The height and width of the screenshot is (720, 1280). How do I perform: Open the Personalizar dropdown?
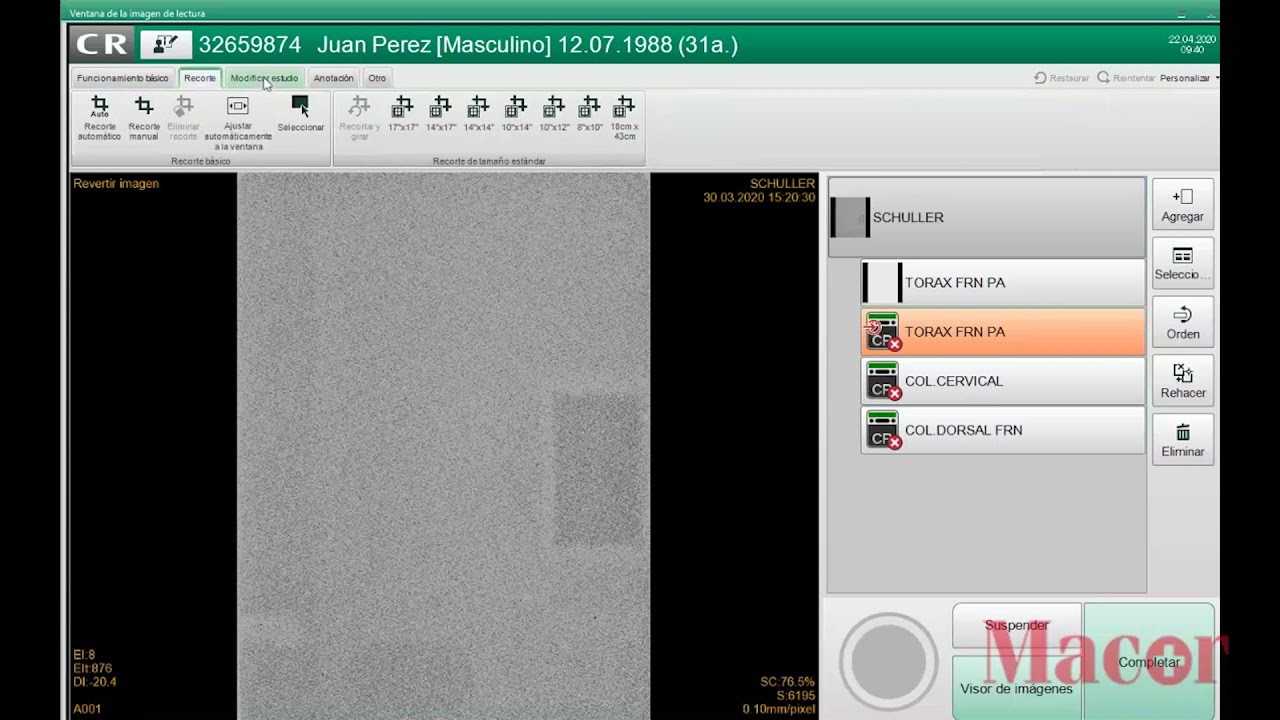1189,78
